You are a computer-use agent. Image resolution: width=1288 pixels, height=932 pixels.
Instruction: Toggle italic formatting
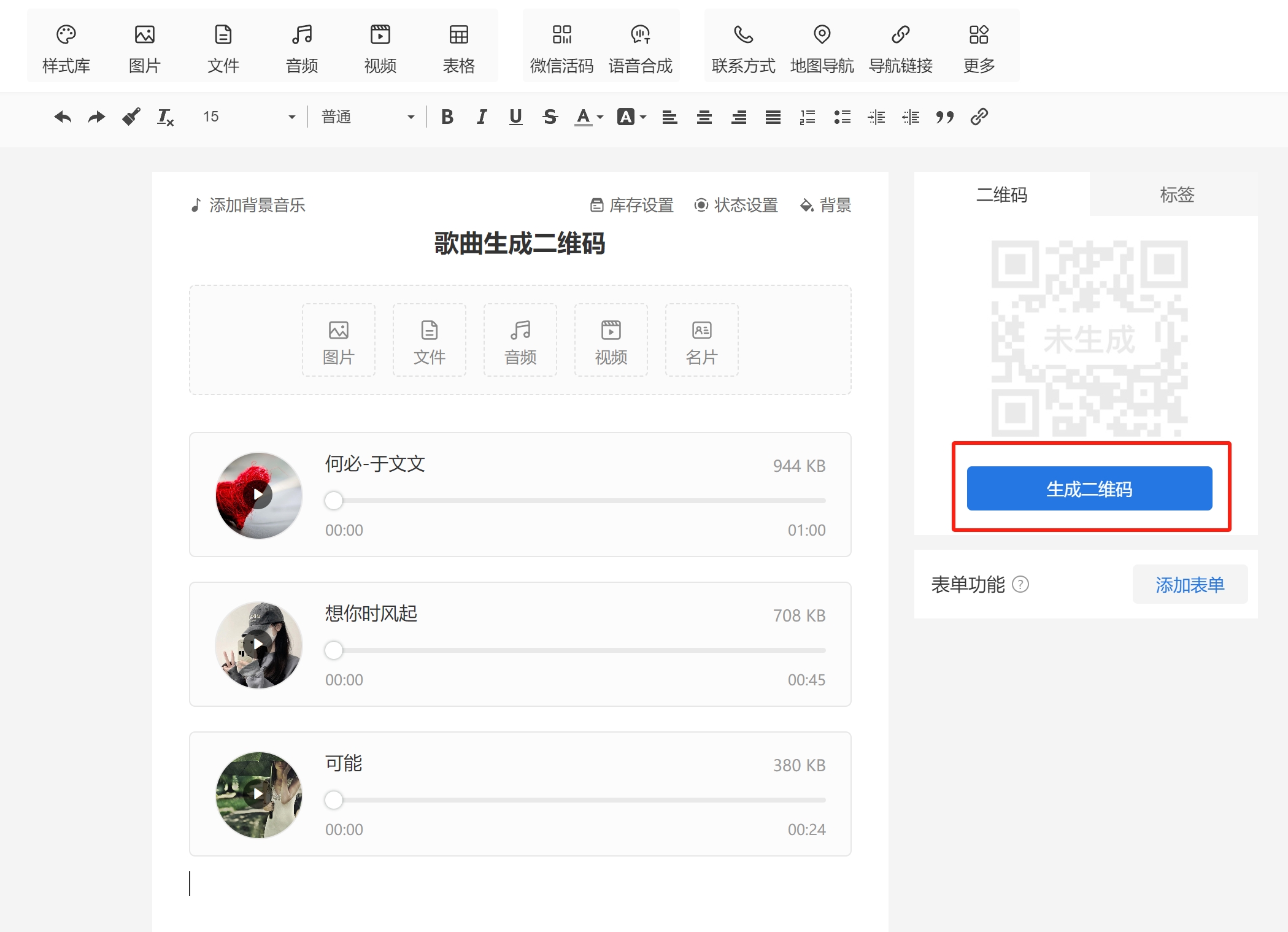coord(482,117)
